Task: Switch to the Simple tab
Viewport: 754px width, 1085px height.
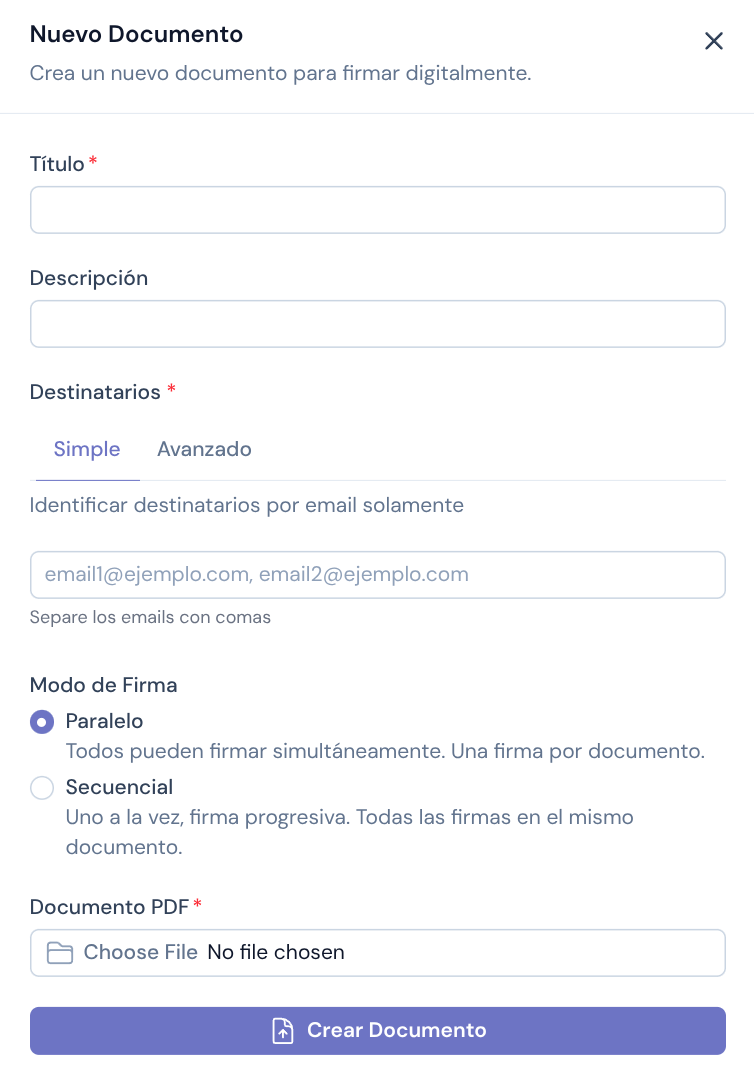Action: 87,449
